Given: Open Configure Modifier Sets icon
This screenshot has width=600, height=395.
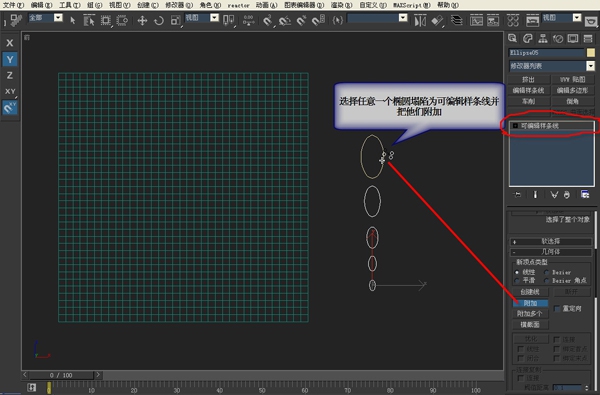Looking at the screenshot, I should point(585,194).
